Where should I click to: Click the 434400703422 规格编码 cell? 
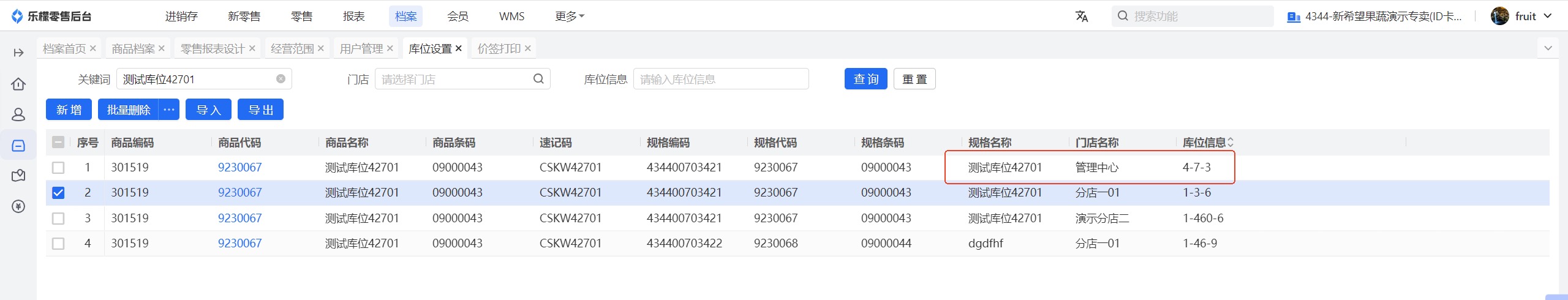(684, 244)
